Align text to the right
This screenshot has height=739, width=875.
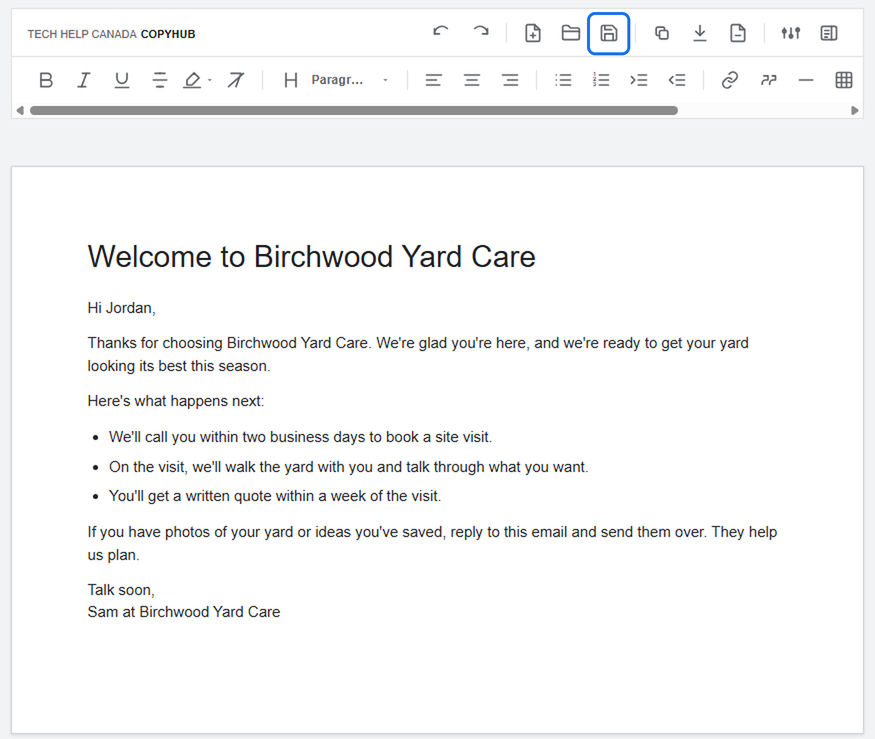pyautogui.click(x=509, y=80)
